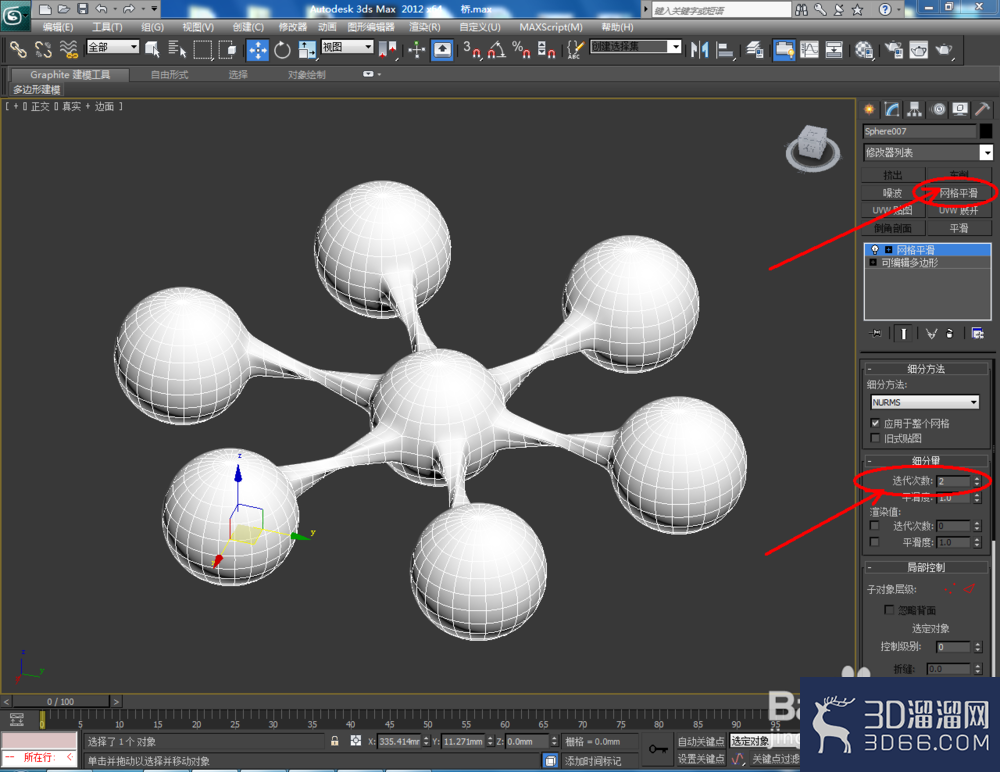1000x772 pixels.
Task: Open the Manage Layers icon
Action: [755, 50]
